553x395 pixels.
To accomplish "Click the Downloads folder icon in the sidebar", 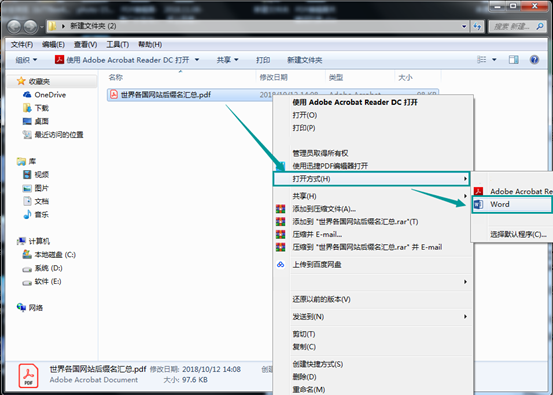I will click(27, 108).
